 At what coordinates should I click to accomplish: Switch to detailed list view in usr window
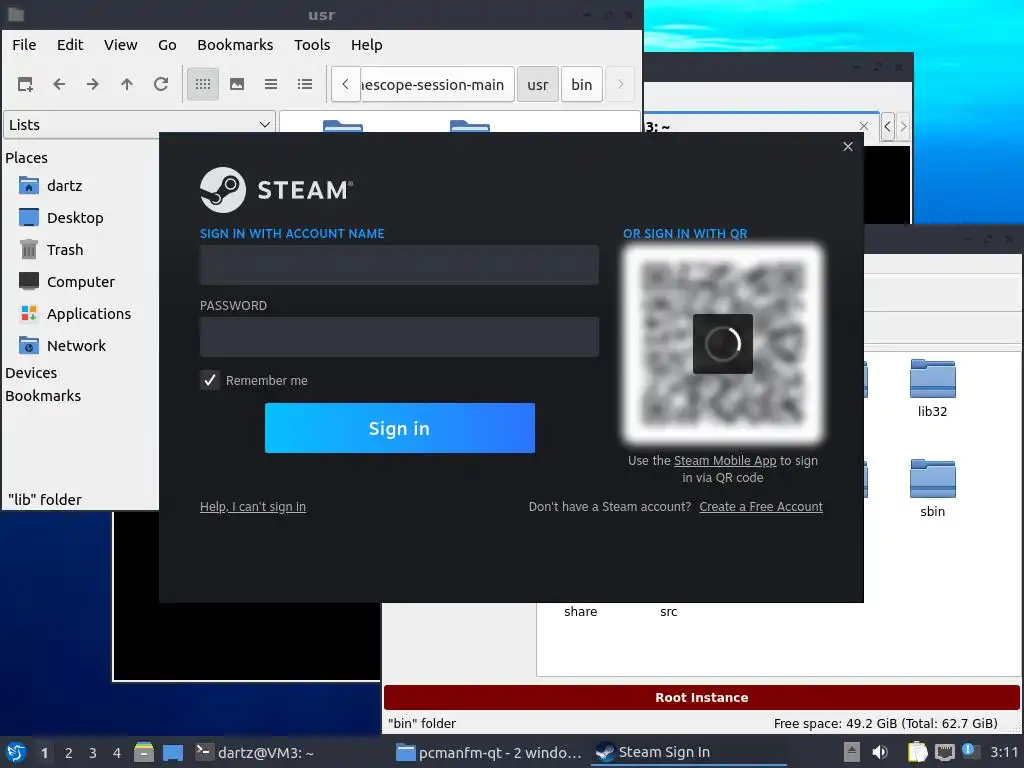coord(305,84)
